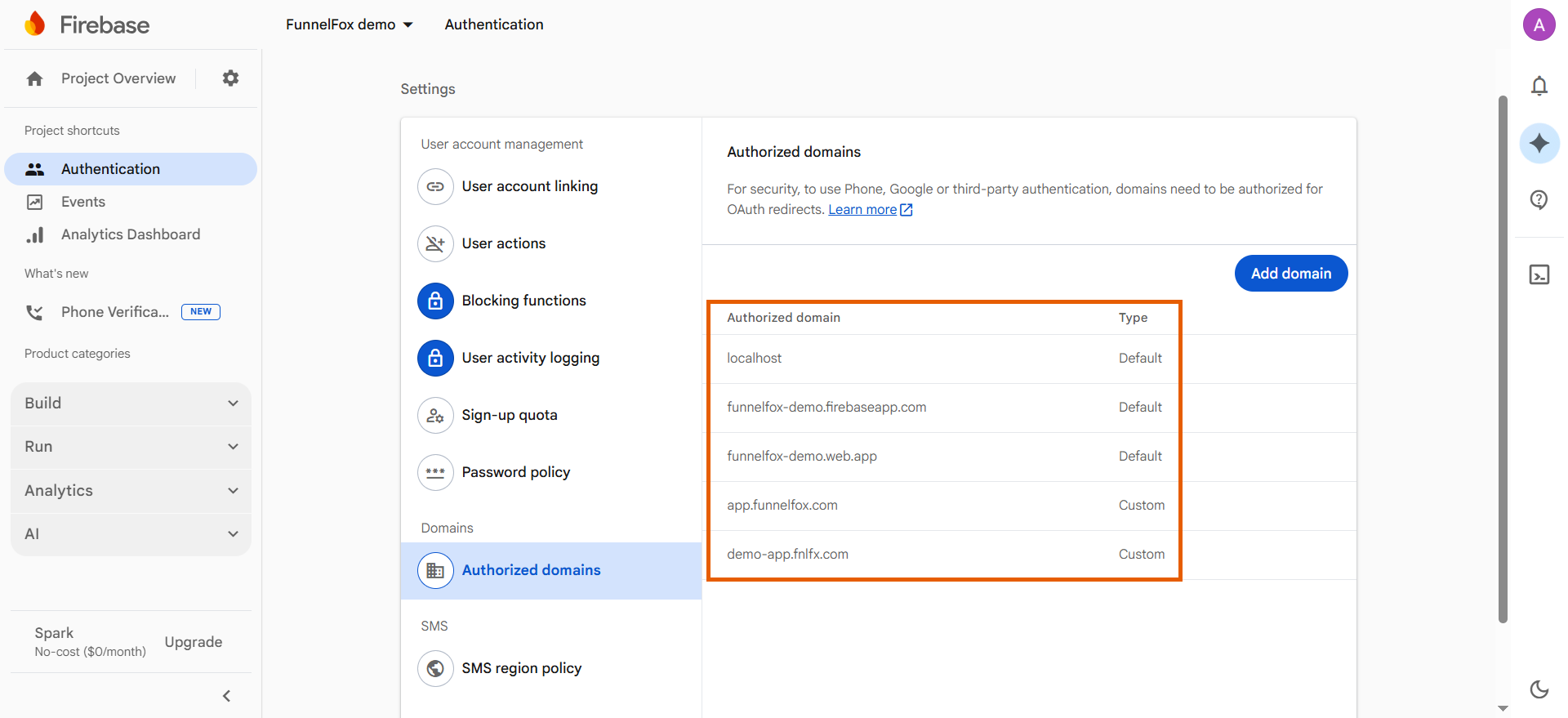The image size is (1568, 718).
Task: Open the user account avatar A
Action: 1539,25
